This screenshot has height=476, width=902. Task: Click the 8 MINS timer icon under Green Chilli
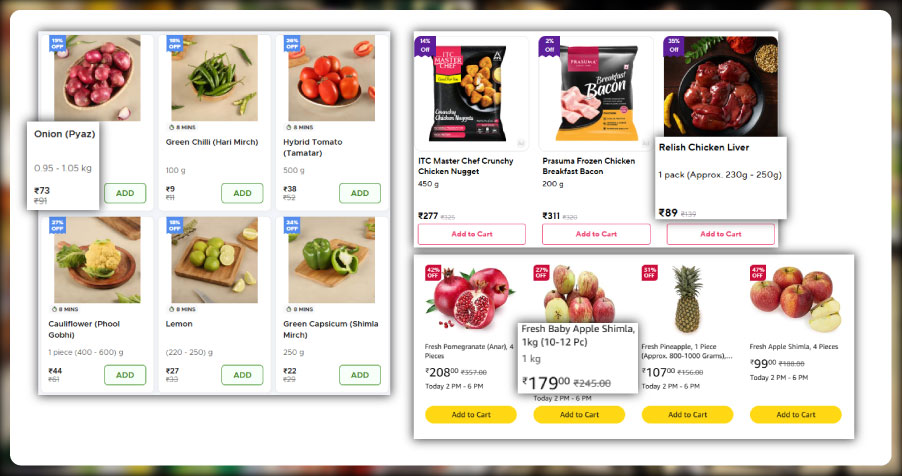click(171, 127)
